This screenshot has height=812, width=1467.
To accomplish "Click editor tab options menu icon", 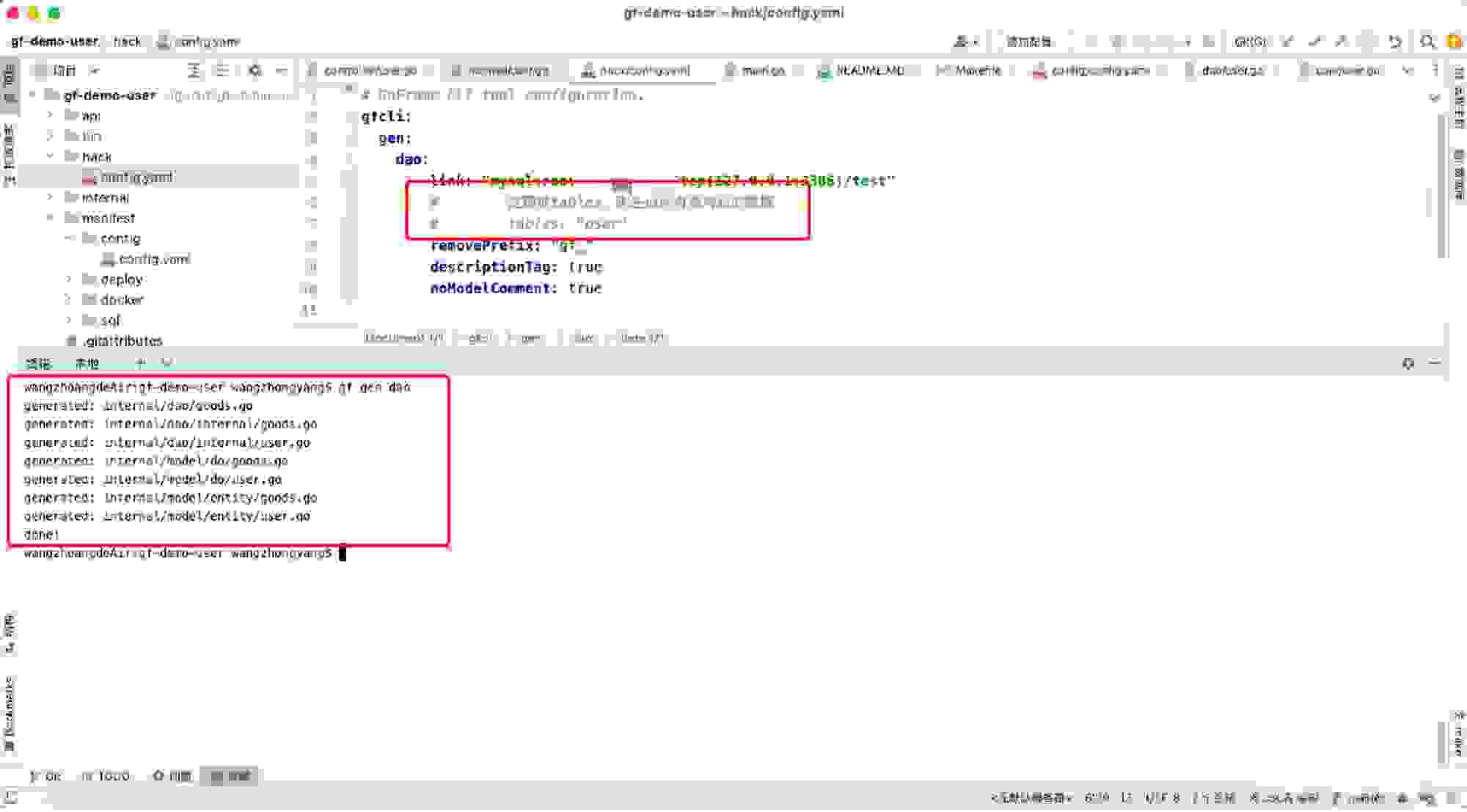I will (x=1435, y=70).
